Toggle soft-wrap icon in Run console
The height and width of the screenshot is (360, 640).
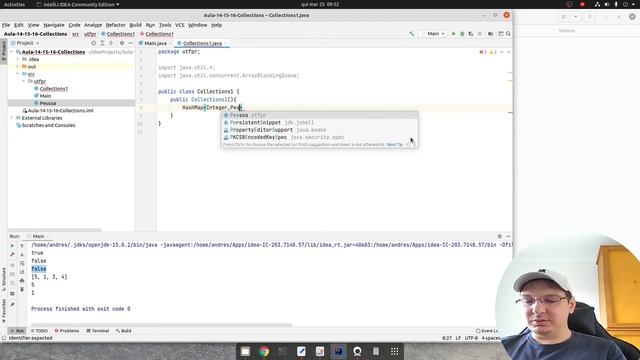[x=22, y=263]
